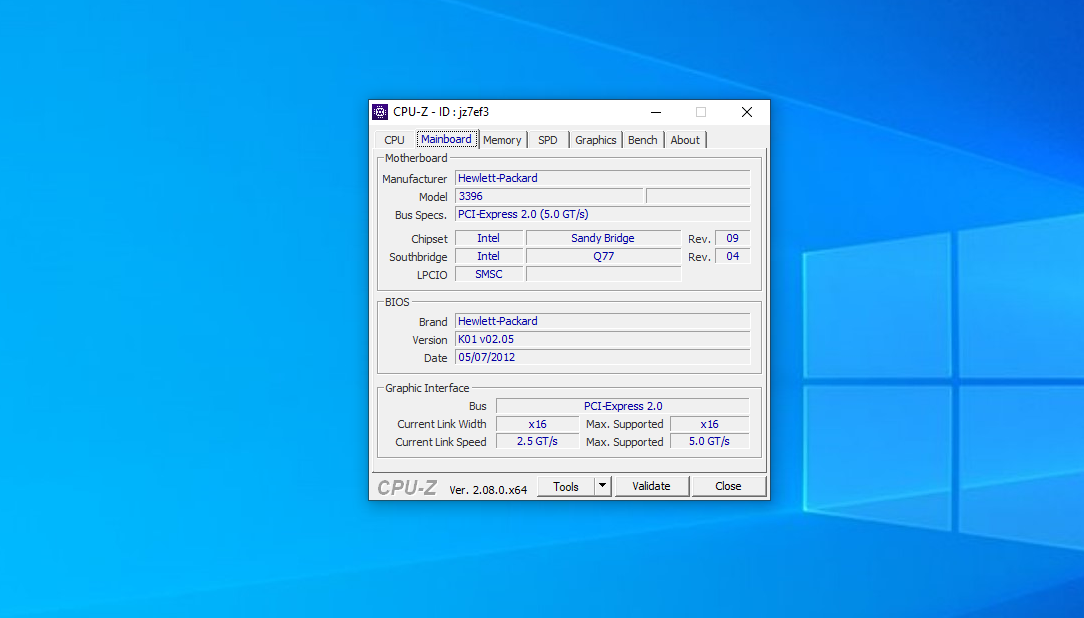
Task: Click the Mainboard tab
Action: pyautogui.click(x=446, y=139)
